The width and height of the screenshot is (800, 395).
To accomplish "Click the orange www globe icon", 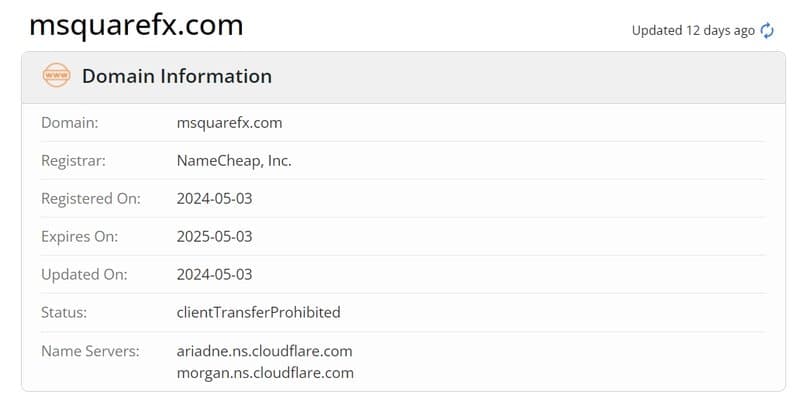I will [57, 76].
